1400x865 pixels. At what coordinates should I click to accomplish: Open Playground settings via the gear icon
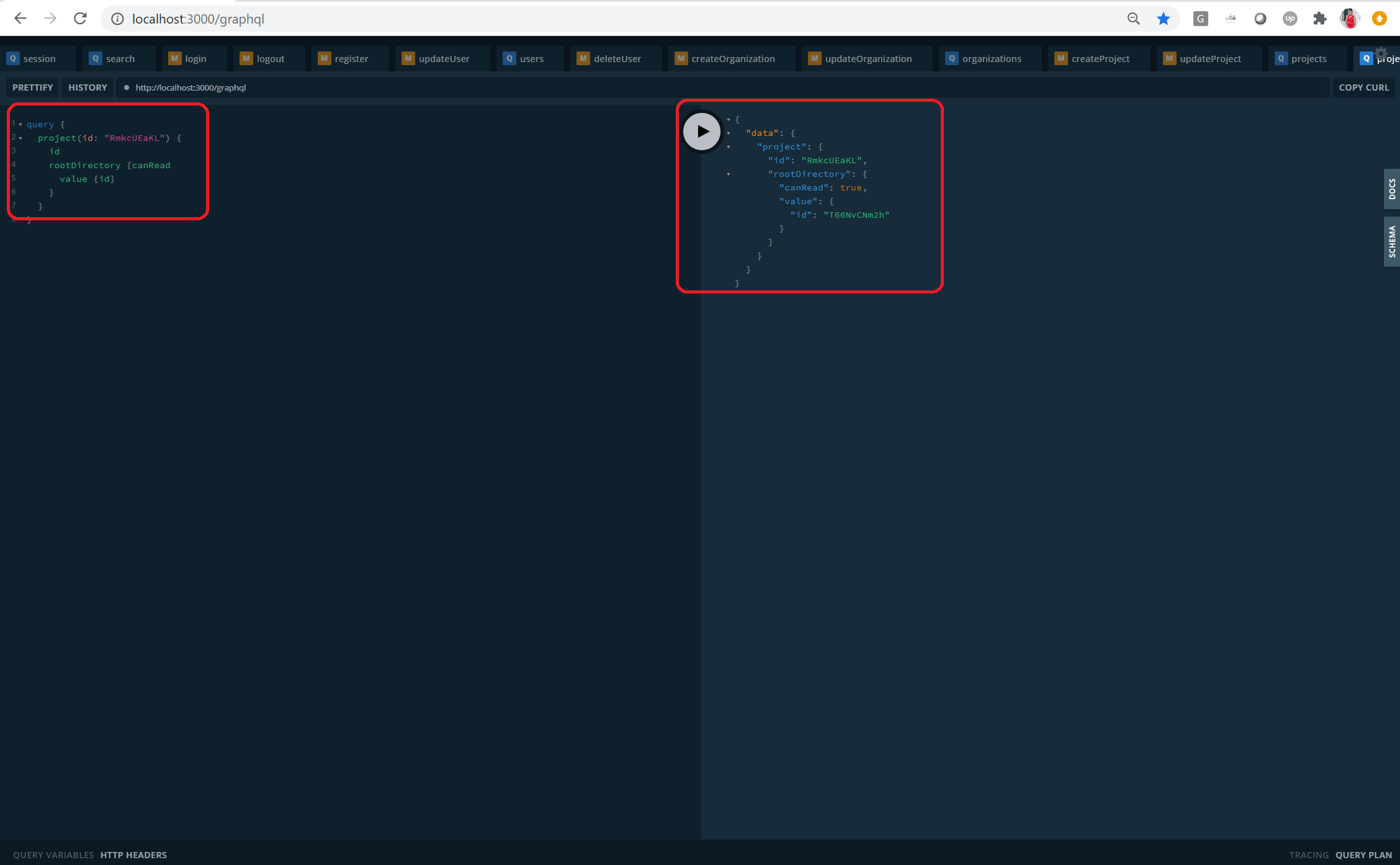(1381, 53)
